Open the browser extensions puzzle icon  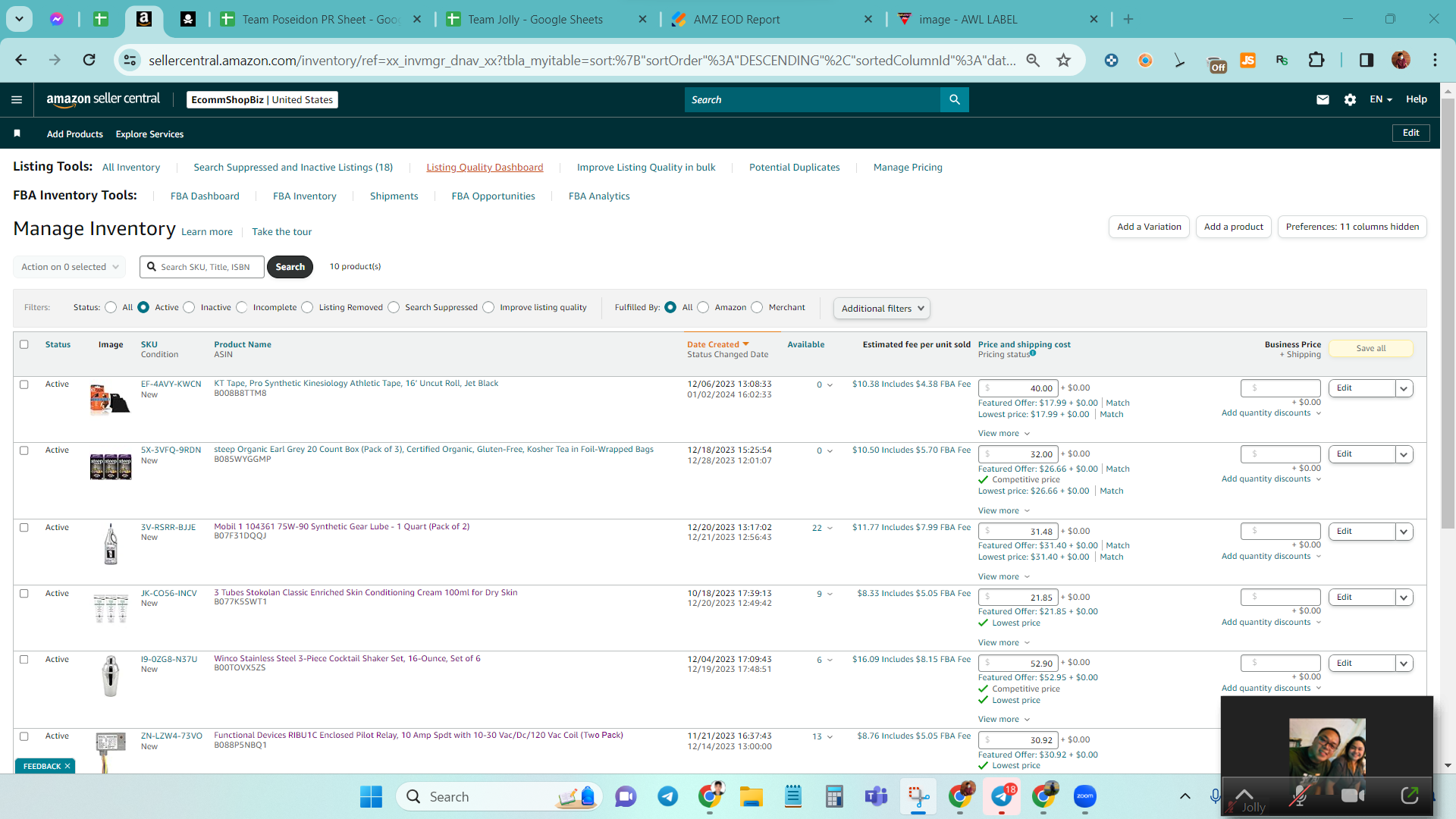tap(1316, 60)
